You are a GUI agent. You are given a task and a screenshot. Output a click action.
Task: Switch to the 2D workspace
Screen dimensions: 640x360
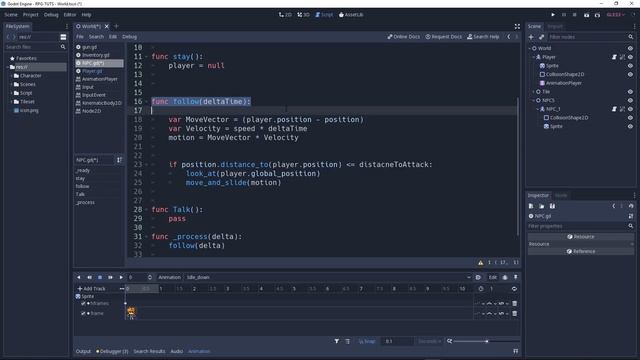pos(285,15)
